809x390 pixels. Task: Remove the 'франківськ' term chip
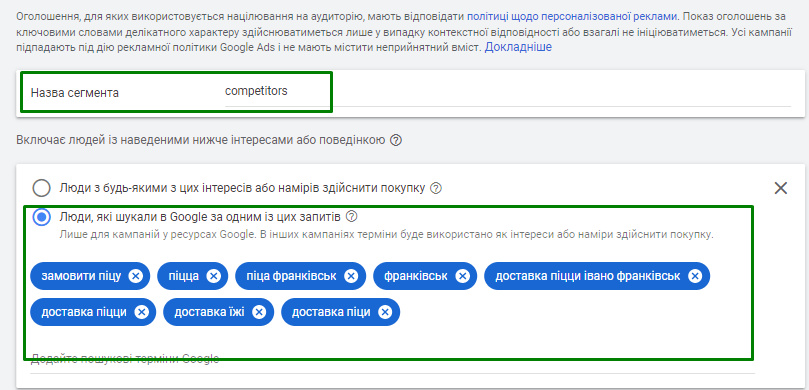[463, 276]
